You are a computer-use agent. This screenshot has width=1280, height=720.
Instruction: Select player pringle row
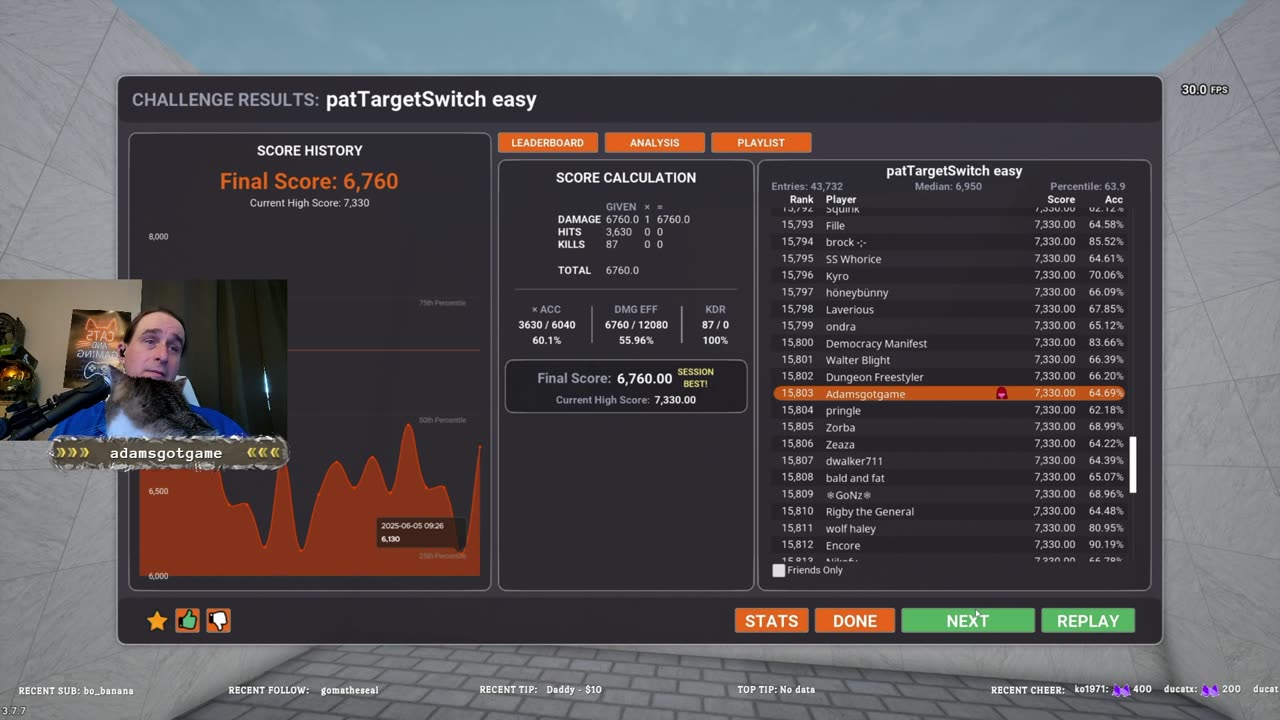click(949, 411)
